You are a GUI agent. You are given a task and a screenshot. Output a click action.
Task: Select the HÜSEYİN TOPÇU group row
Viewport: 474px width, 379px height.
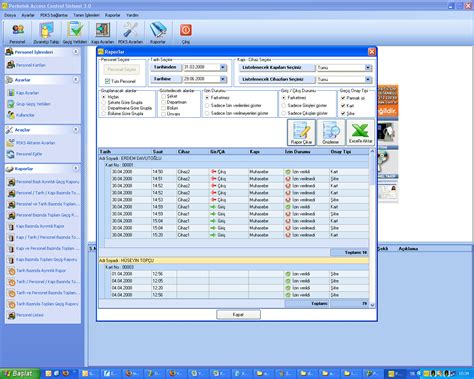234,260
